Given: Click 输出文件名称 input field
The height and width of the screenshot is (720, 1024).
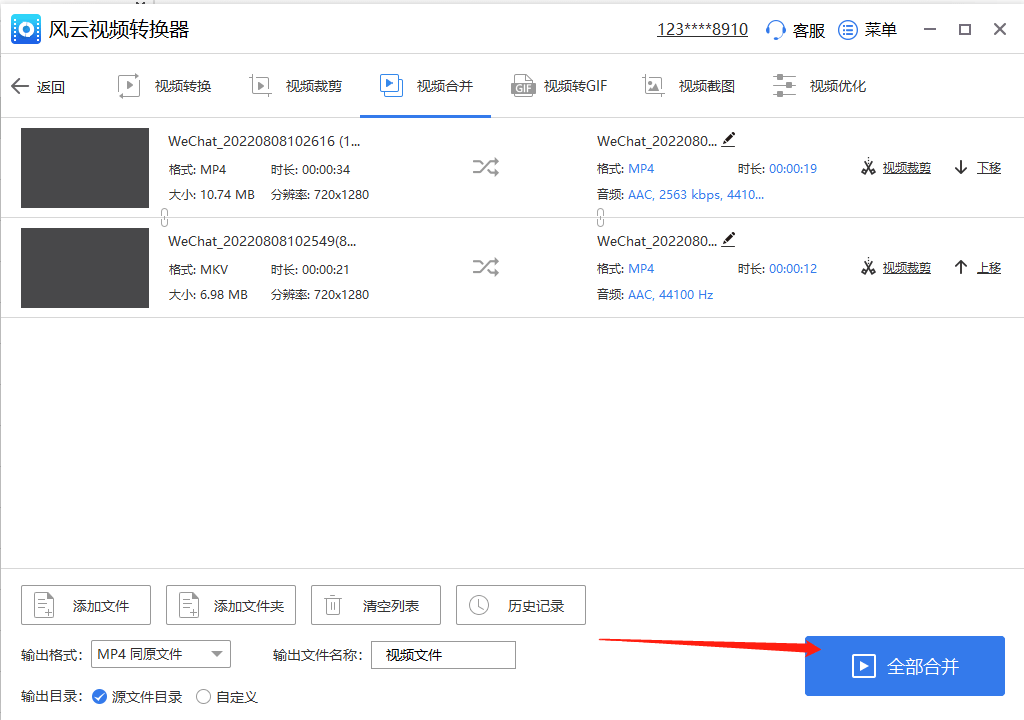Looking at the screenshot, I should point(443,655).
